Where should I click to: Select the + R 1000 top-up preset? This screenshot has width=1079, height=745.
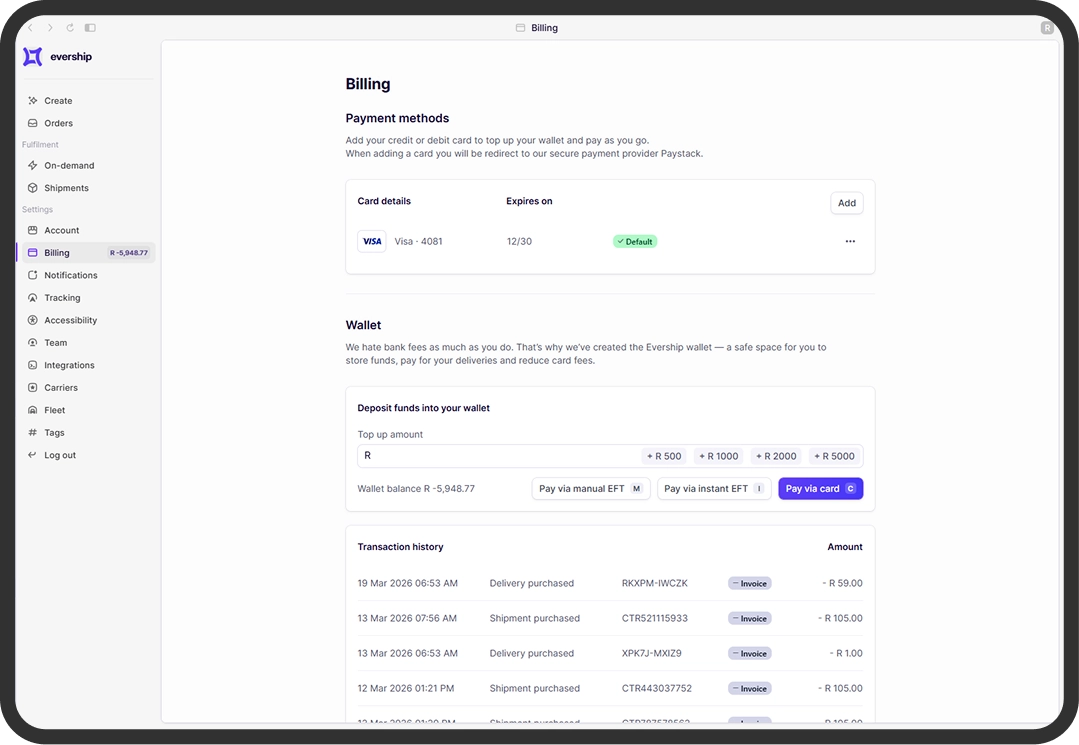coord(719,456)
